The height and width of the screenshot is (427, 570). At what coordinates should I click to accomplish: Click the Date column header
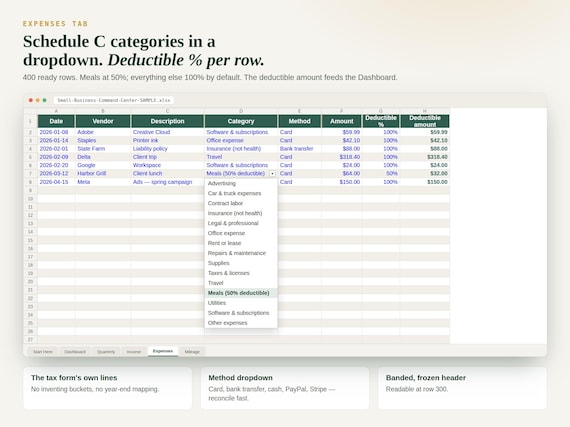56,121
